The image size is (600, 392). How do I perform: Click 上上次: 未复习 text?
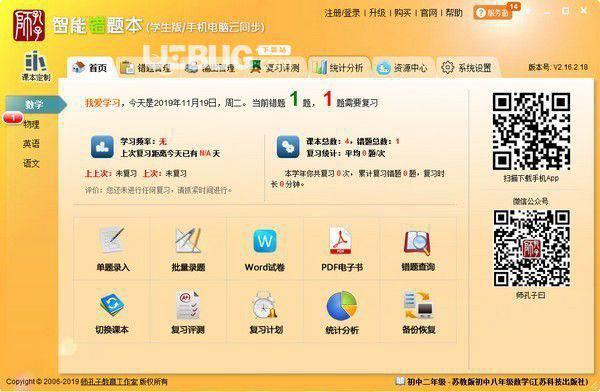pos(111,173)
